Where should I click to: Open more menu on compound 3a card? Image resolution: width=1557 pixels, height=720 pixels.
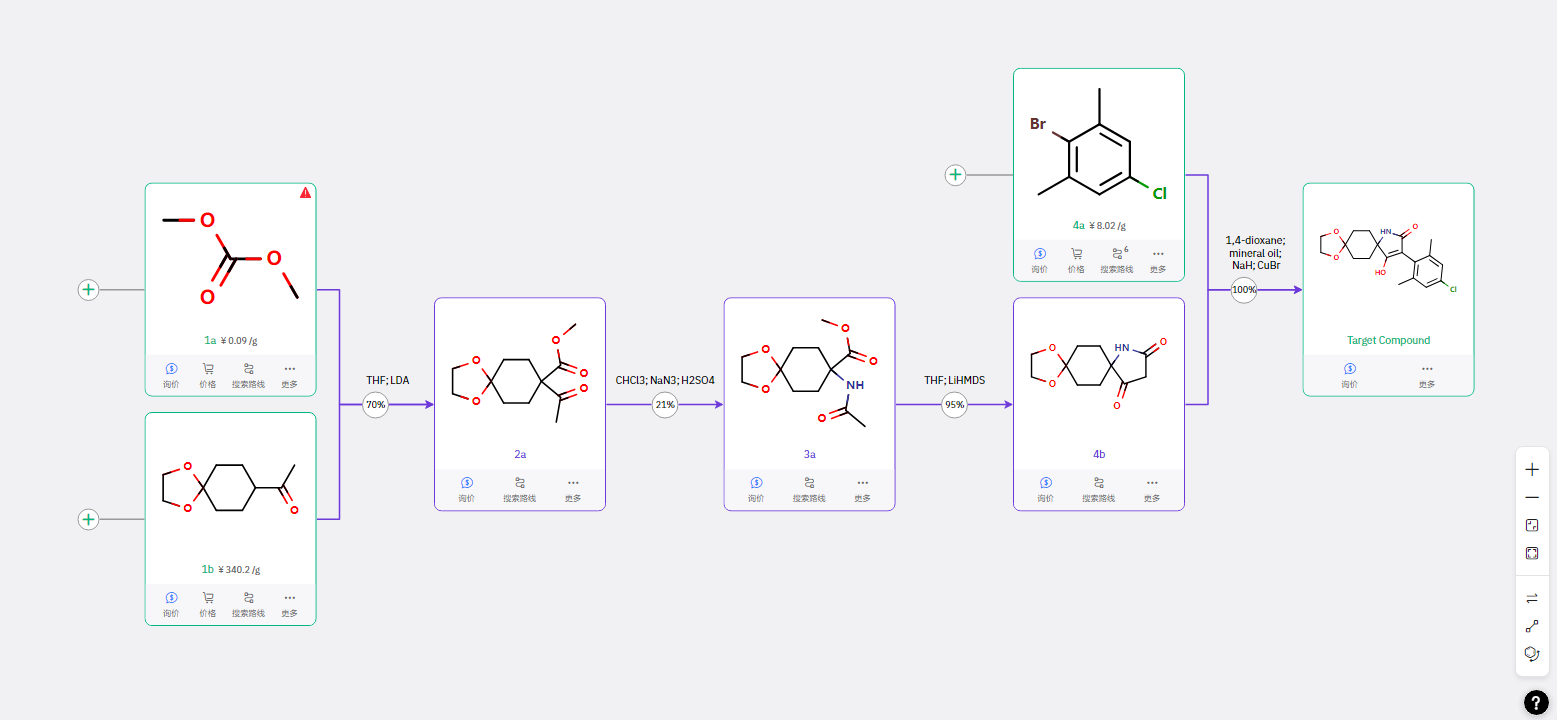[862, 483]
